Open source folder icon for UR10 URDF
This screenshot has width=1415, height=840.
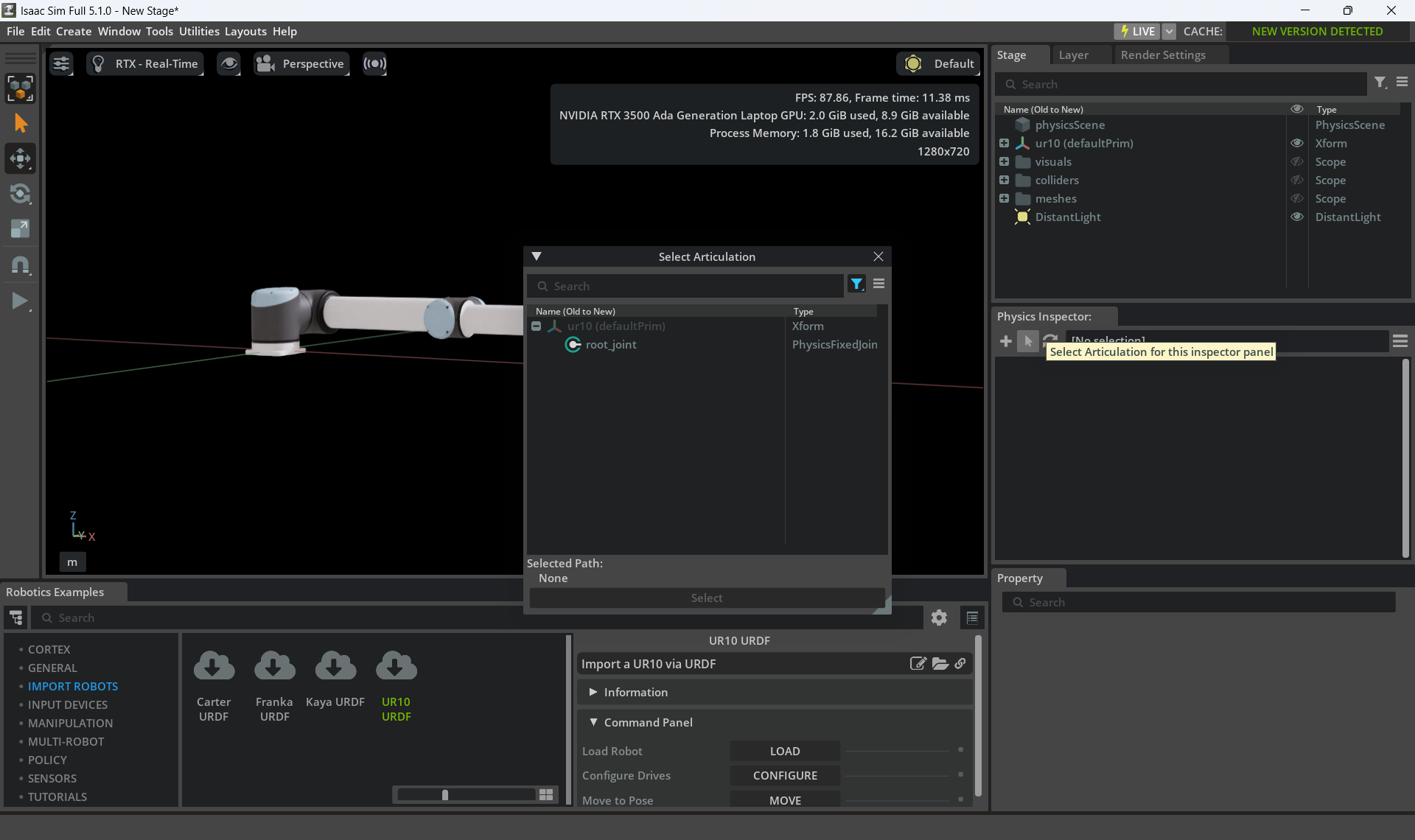pyautogui.click(x=940, y=664)
